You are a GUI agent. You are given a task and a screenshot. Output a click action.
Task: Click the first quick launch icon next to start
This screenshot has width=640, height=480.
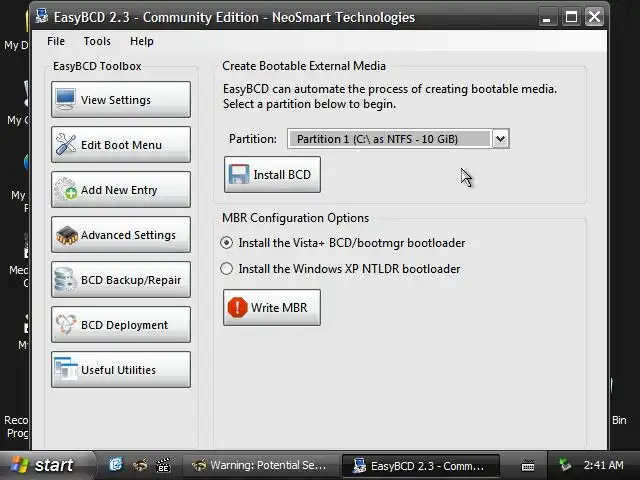click(x=116, y=464)
